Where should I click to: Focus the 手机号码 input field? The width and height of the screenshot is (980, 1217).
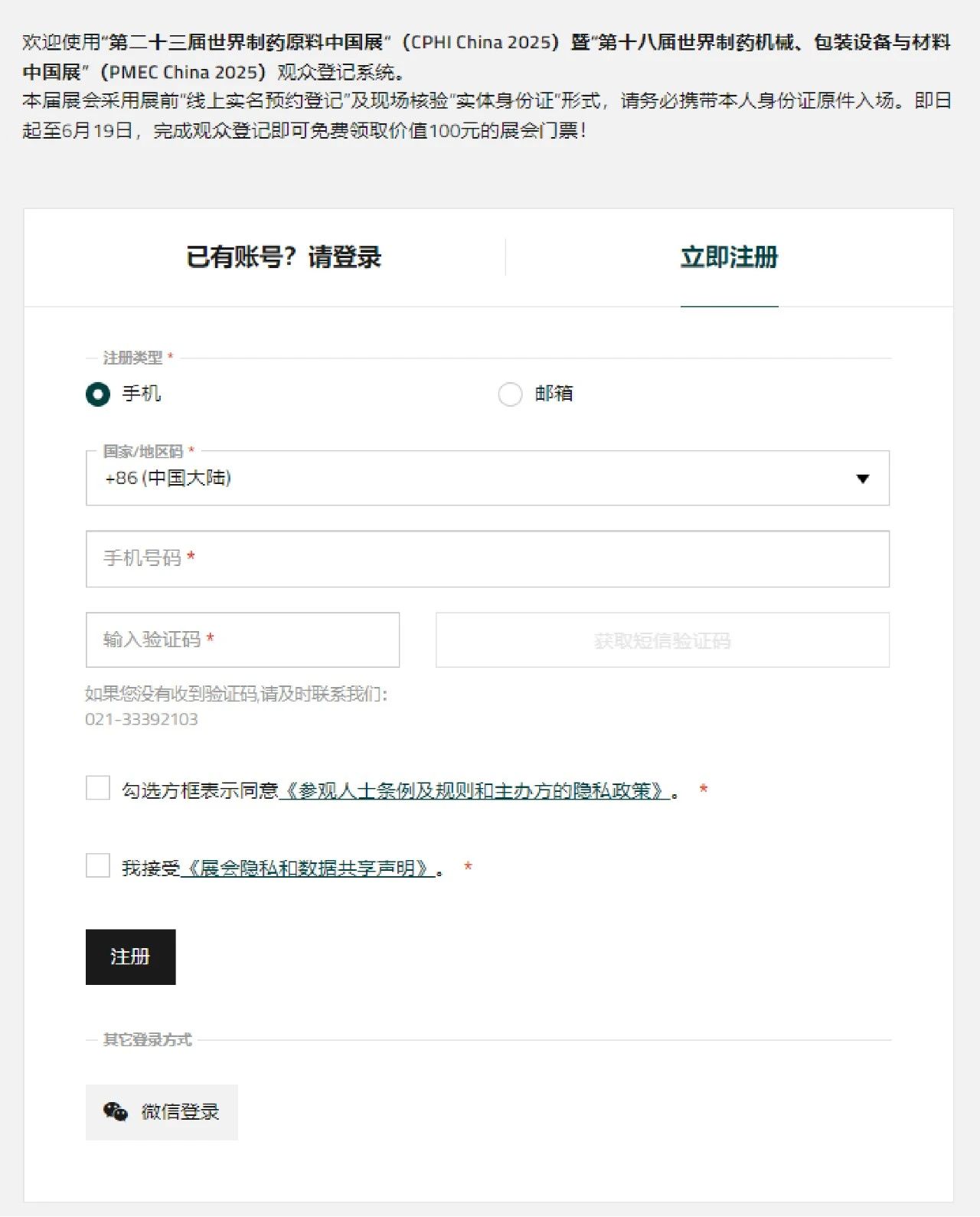tap(488, 559)
